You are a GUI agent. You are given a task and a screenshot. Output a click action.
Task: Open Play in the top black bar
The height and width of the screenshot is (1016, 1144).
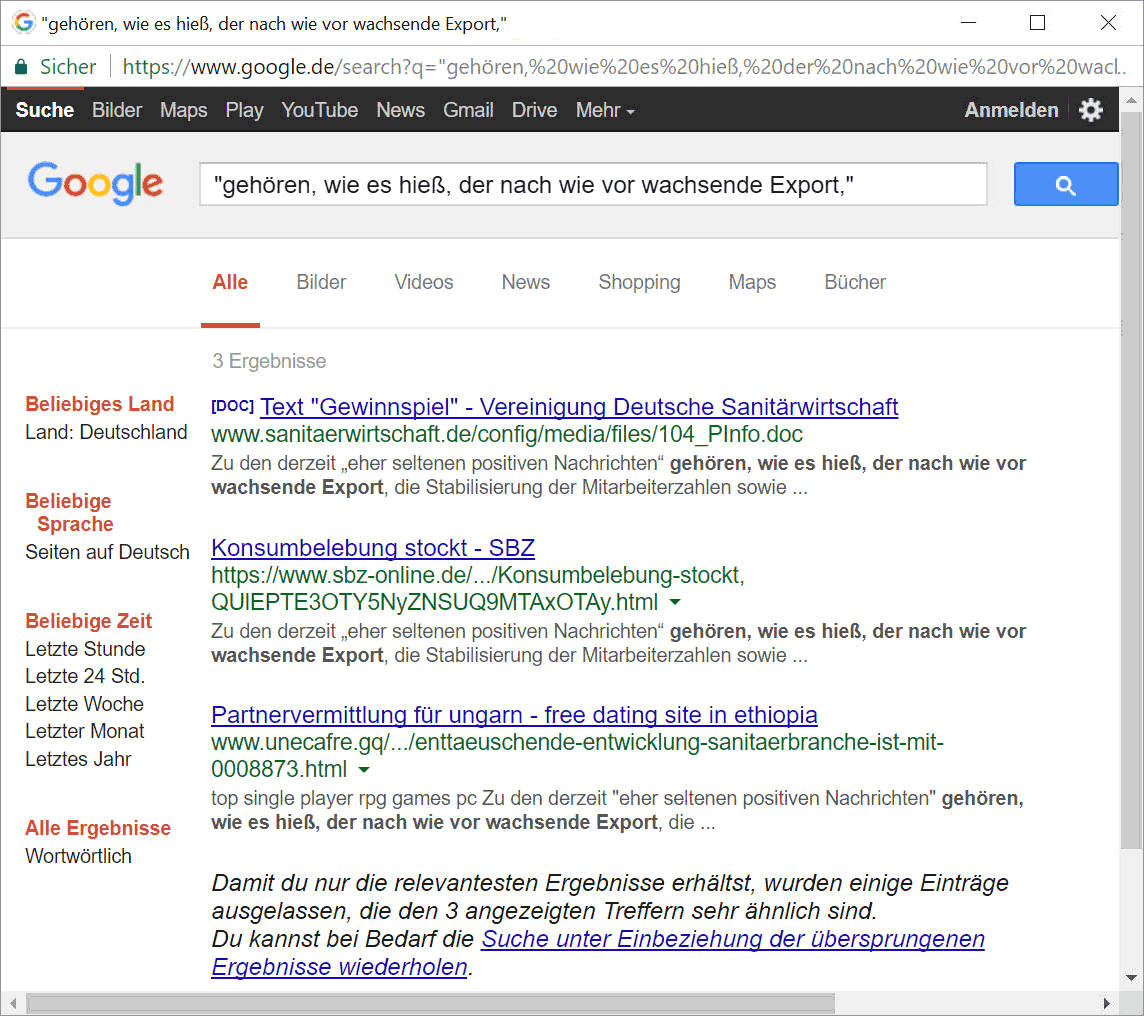pyautogui.click(x=244, y=110)
